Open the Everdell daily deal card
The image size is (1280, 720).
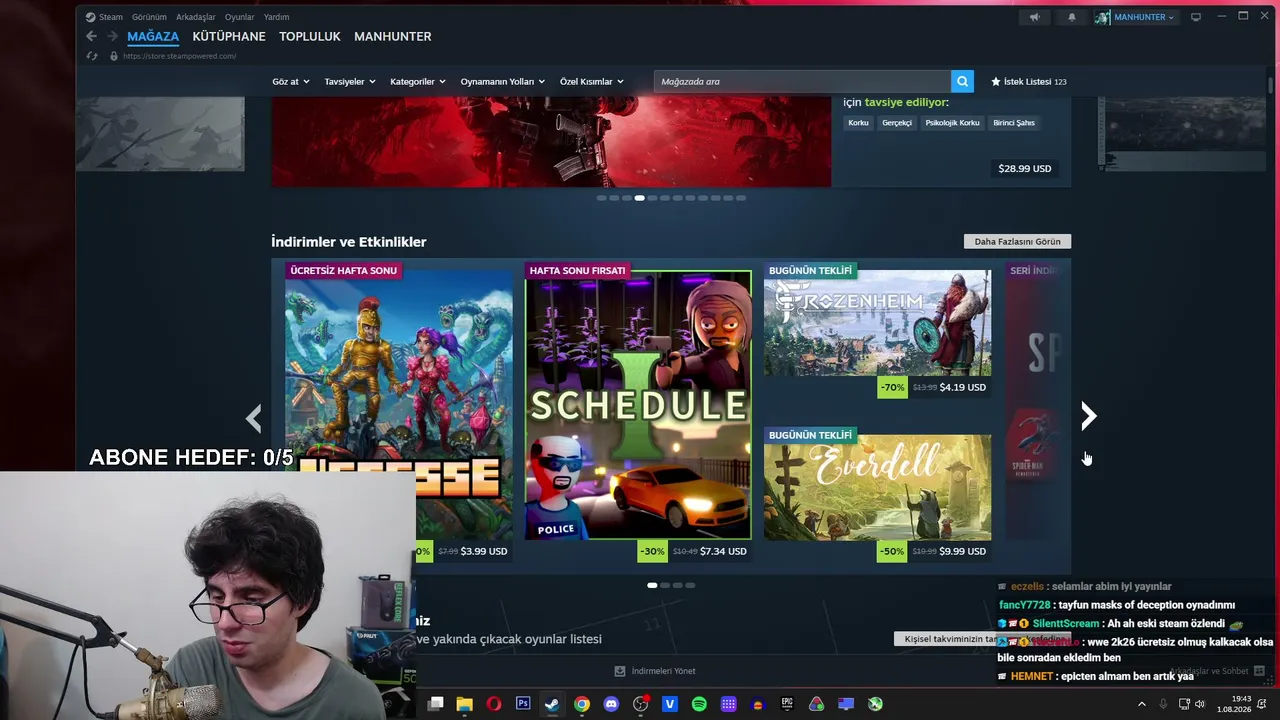click(x=878, y=488)
